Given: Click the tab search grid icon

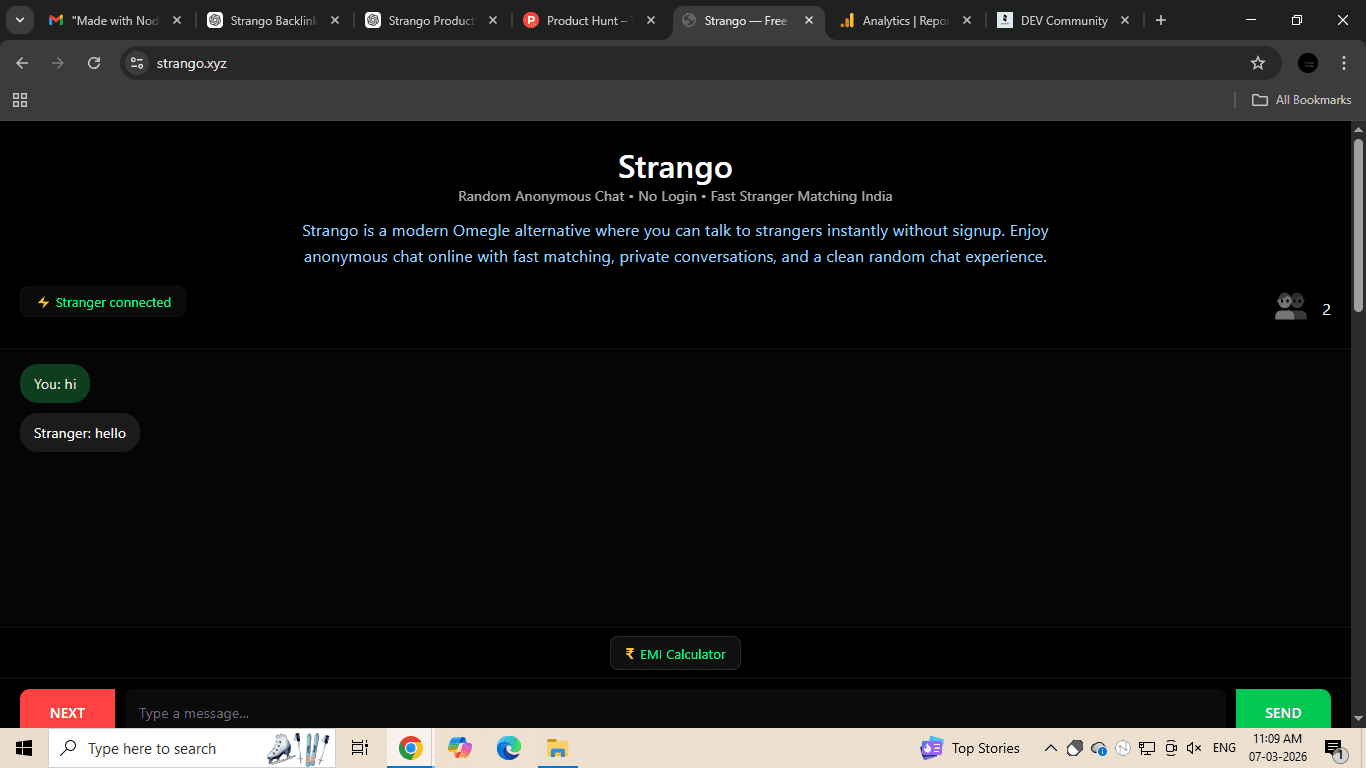Looking at the screenshot, I should coord(20,100).
